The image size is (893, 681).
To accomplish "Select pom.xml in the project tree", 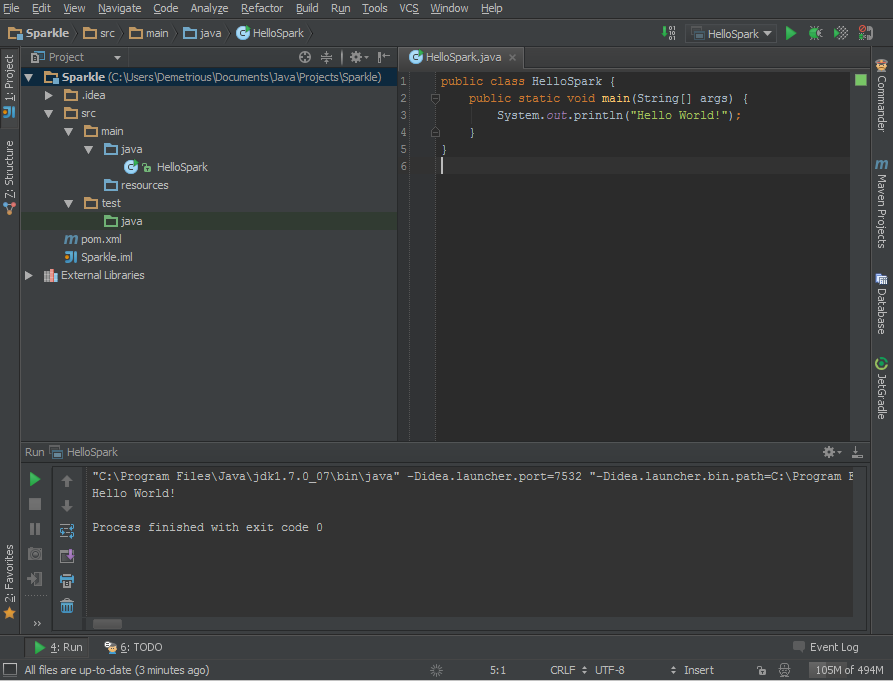I will pos(100,239).
